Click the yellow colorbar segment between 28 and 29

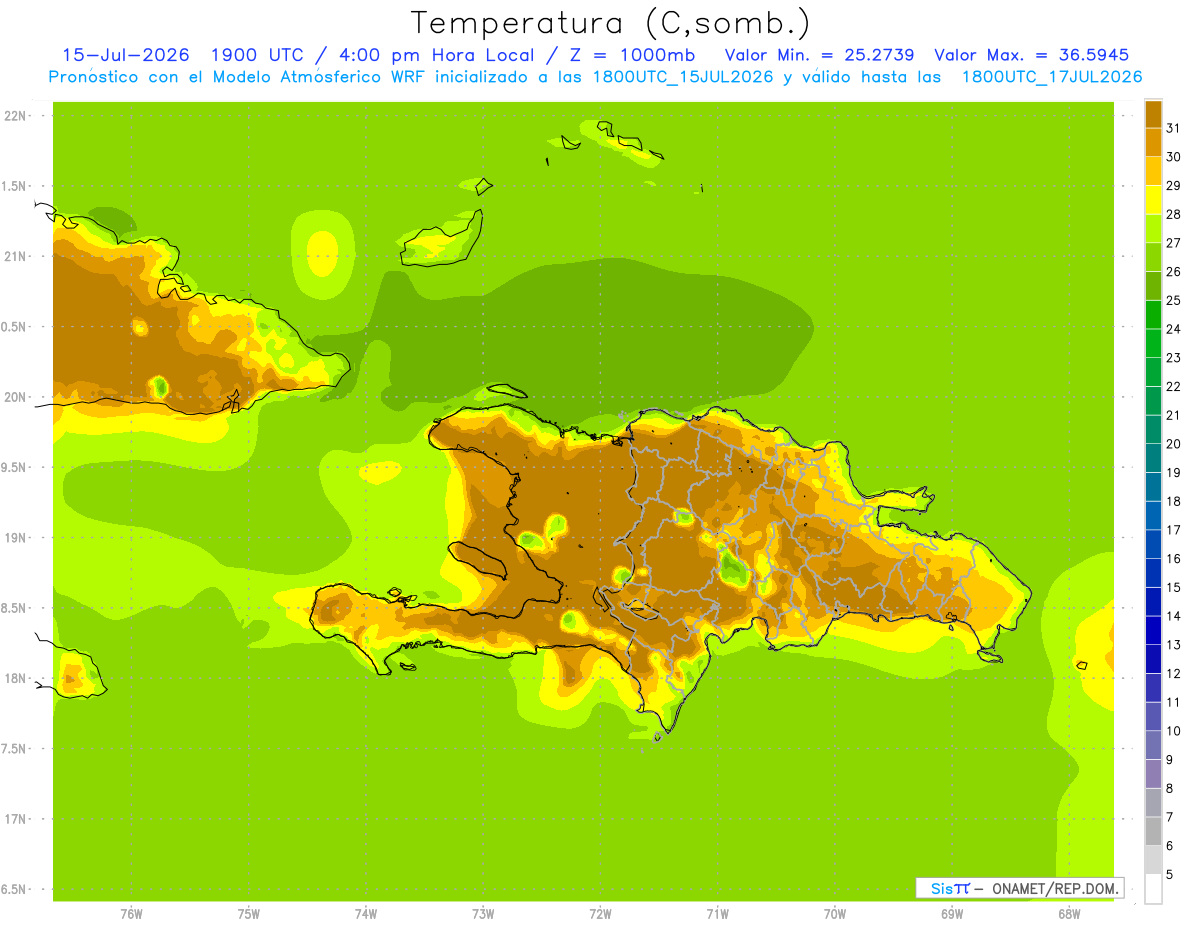pyautogui.click(x=1153, y=200)
